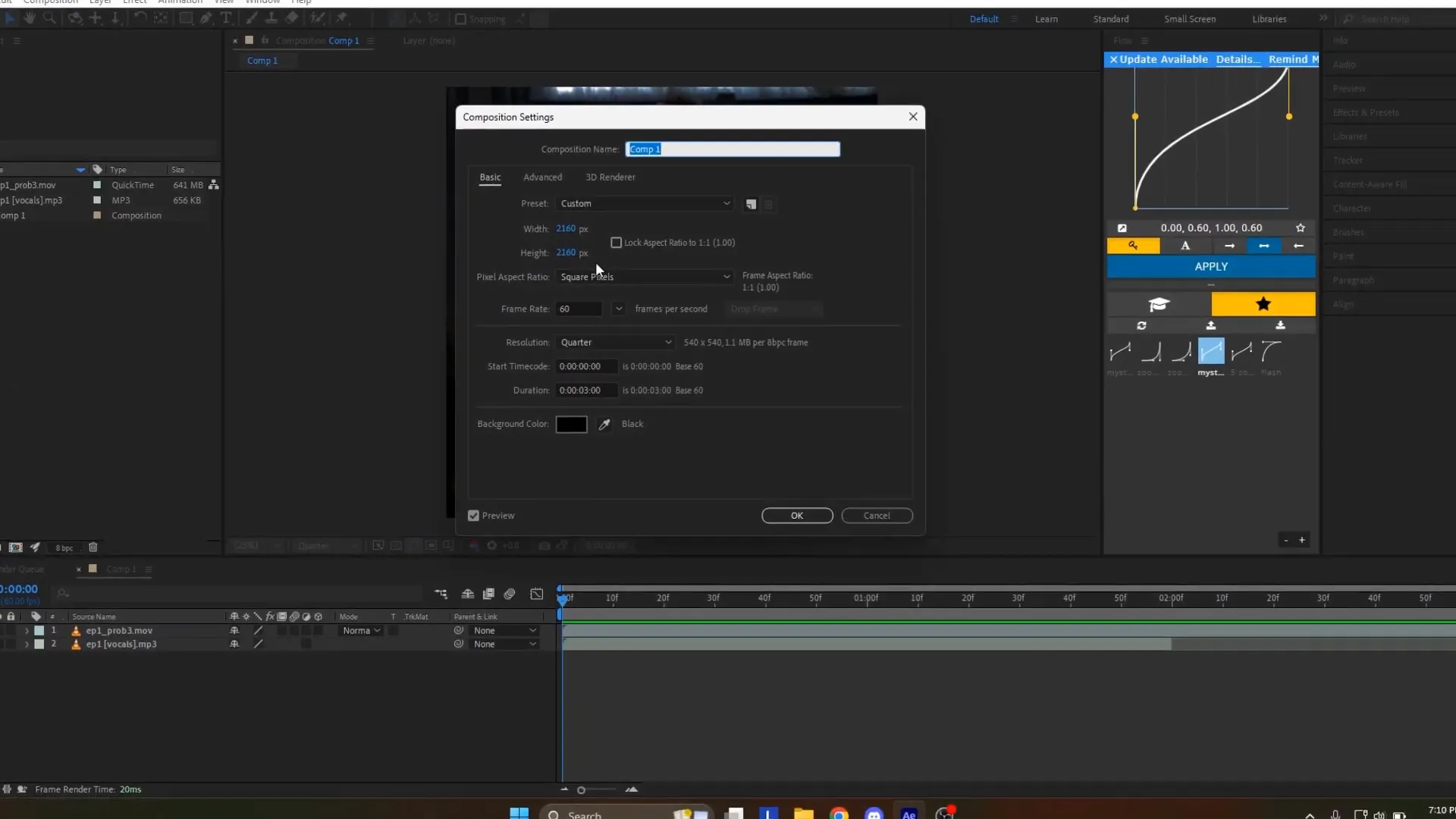Click the Composition Name input field
Image resolution: width=1456 pixels, height=819 pixels.
pyautogui.click(x=733, y=149)
